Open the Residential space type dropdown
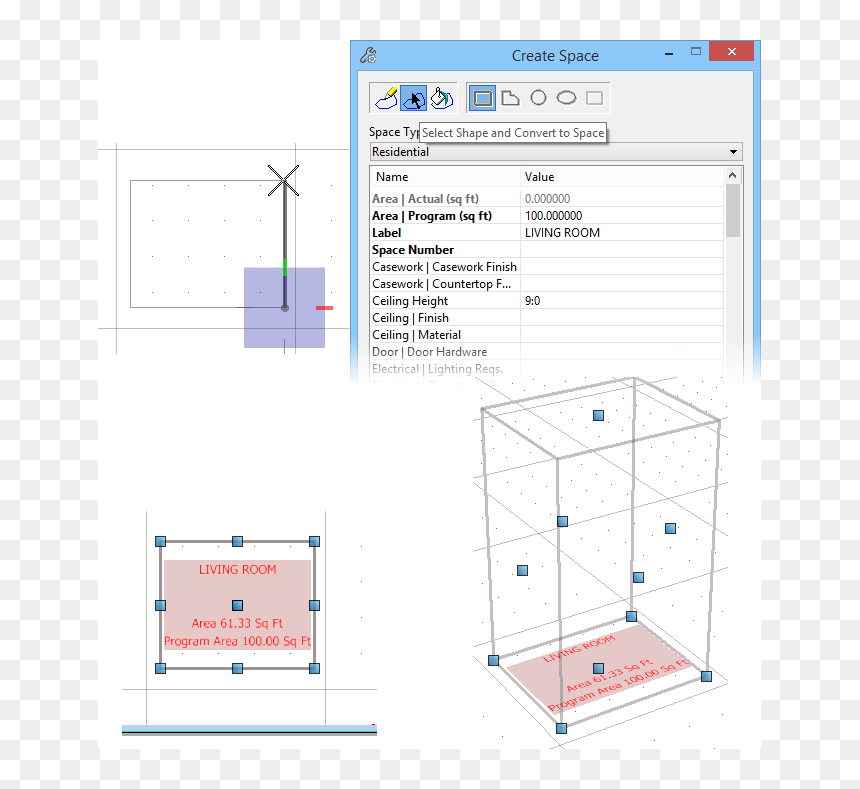 tap(556, 152)
